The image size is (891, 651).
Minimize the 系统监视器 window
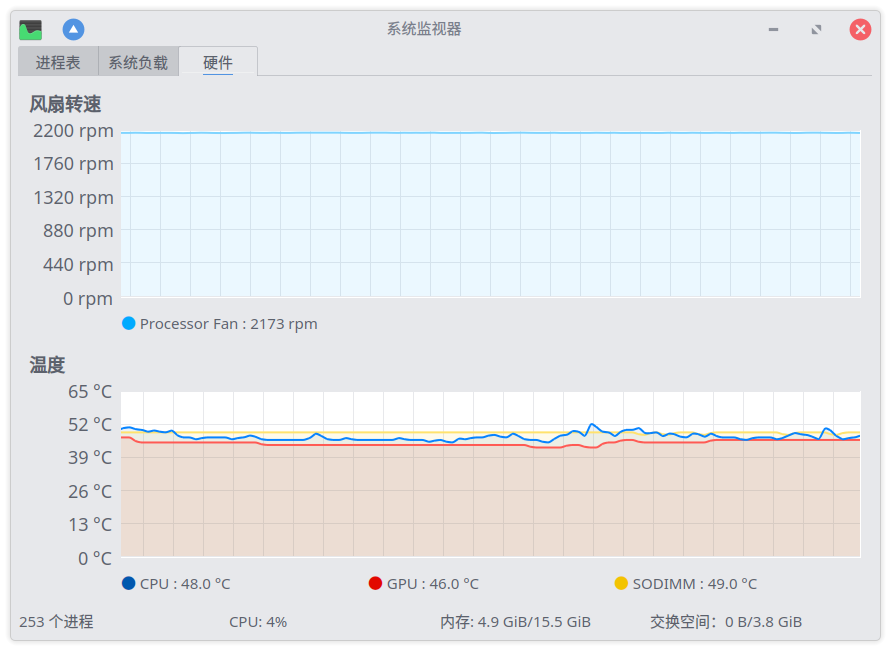(x=773, y=30)
